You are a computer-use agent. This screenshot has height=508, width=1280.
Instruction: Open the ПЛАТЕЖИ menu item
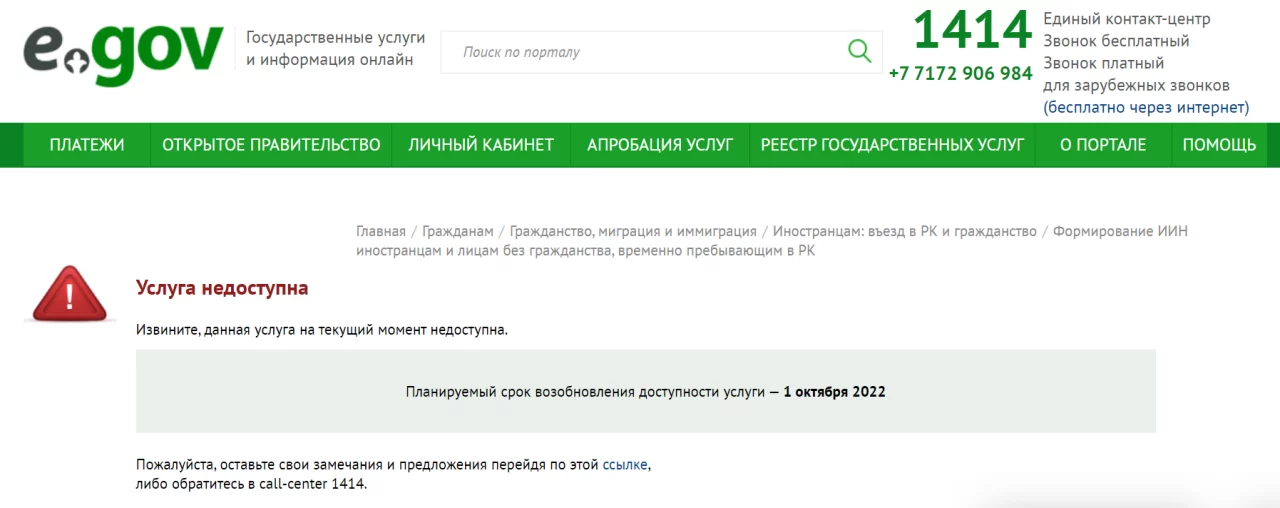87,145
